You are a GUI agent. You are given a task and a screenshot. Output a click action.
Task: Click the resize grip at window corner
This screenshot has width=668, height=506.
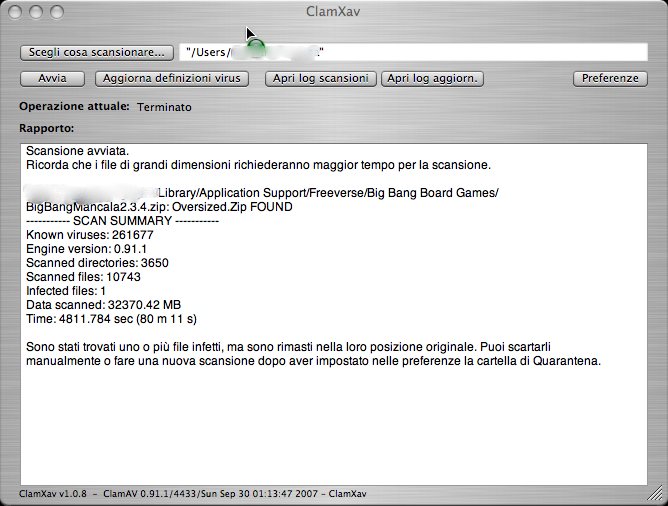[x=656, y=494]
